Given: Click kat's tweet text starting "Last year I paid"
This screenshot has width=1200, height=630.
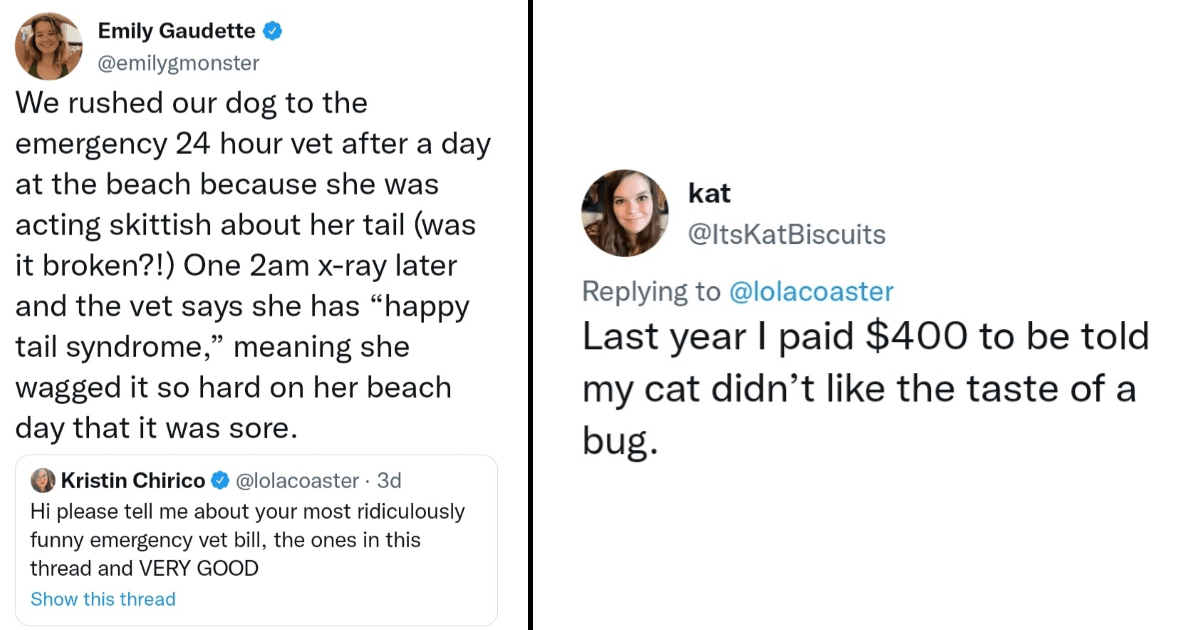Looking at the screenshot, I should point(865,387).
